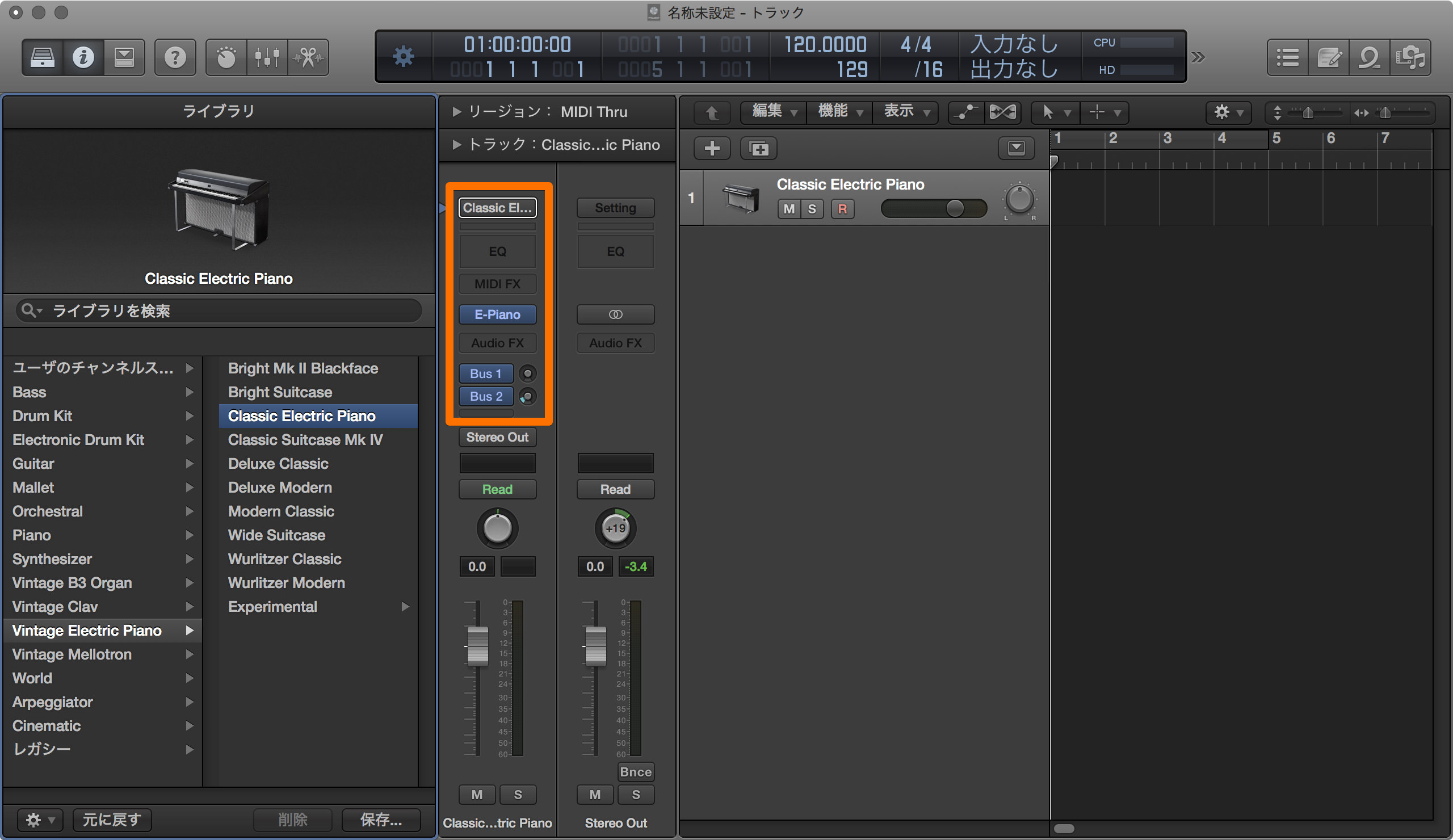
Task: Open the Library panel icon in toolbar
Action: 43,57
